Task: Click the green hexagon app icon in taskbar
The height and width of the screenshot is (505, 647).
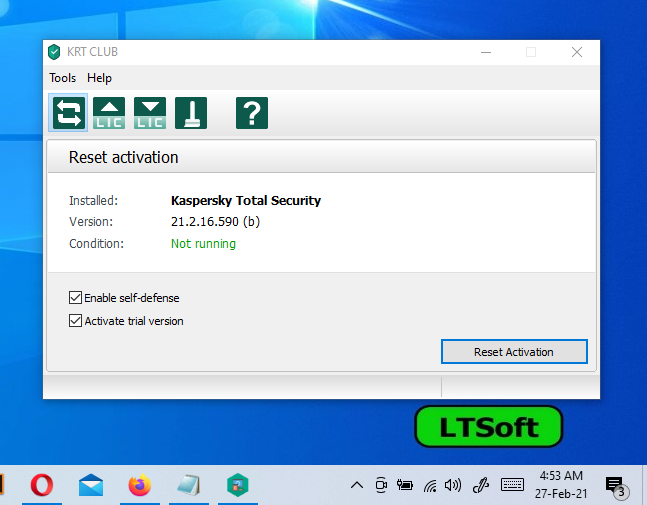Action: (238, 485)
